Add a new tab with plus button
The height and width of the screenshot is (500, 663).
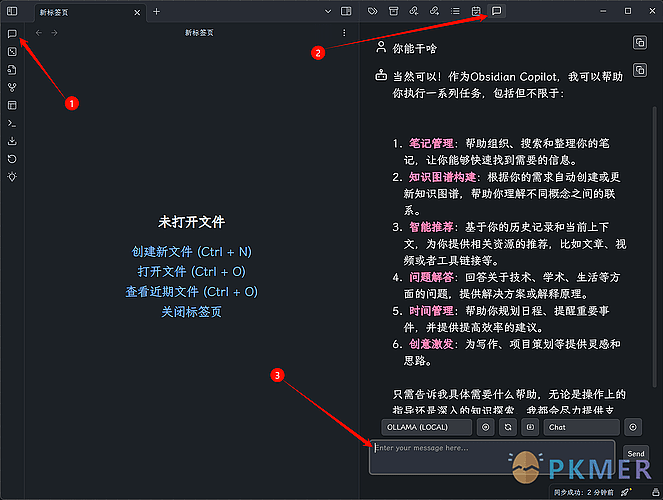coord(156,12)
